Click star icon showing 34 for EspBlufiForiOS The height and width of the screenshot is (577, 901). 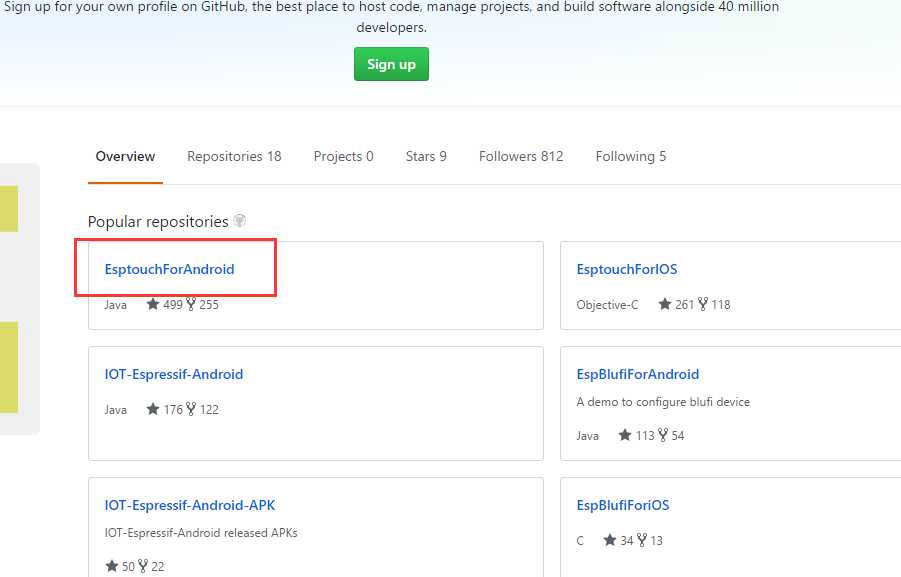tap(610, 540)
